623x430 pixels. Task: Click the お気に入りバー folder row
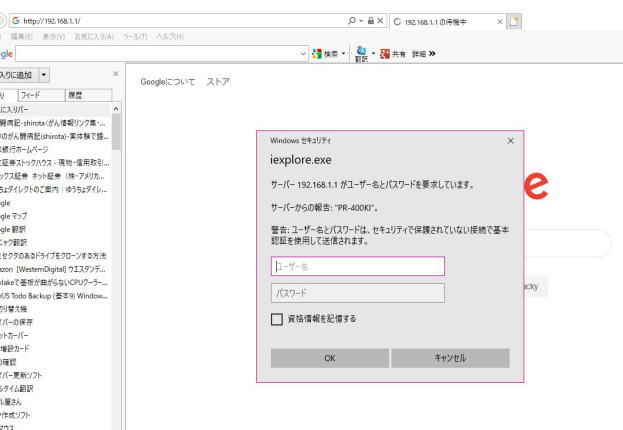55,109
